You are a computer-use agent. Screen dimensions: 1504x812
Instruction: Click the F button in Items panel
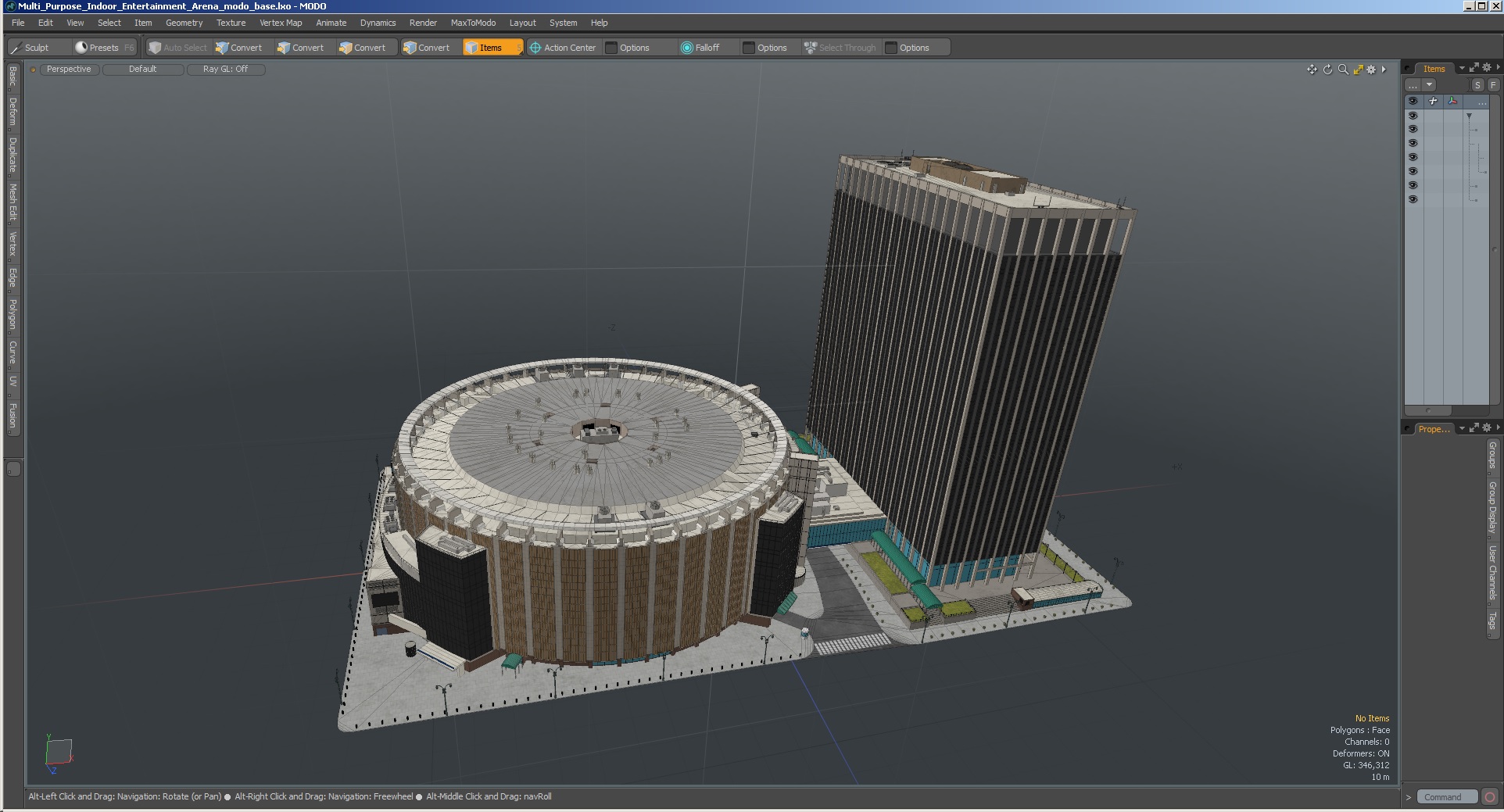pos(1492,85)
